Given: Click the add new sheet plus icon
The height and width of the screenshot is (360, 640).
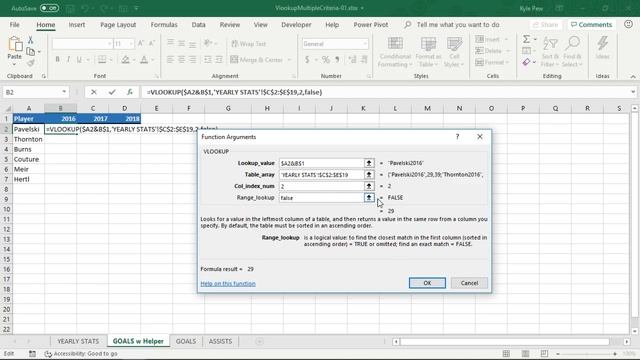Looking at the screenshot, I should (x=259, y=341).
